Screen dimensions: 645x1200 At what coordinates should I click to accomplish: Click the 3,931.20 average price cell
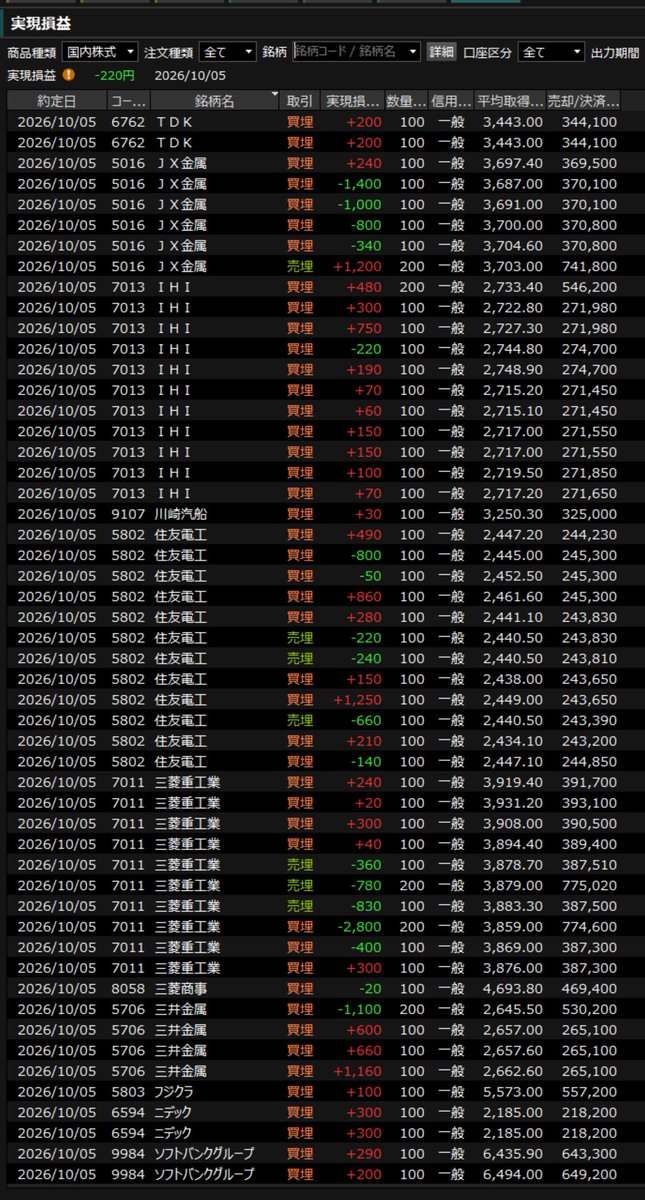(x=512, y=802)
